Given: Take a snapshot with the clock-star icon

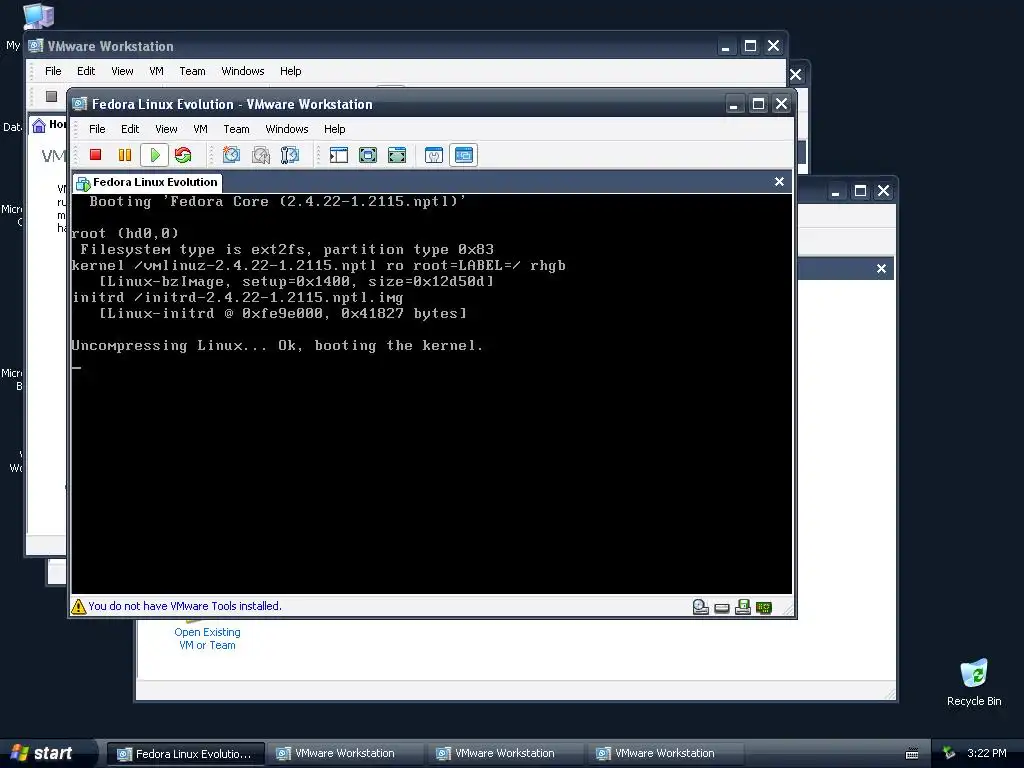Looking at the screenshot, I should pos(231,155).
